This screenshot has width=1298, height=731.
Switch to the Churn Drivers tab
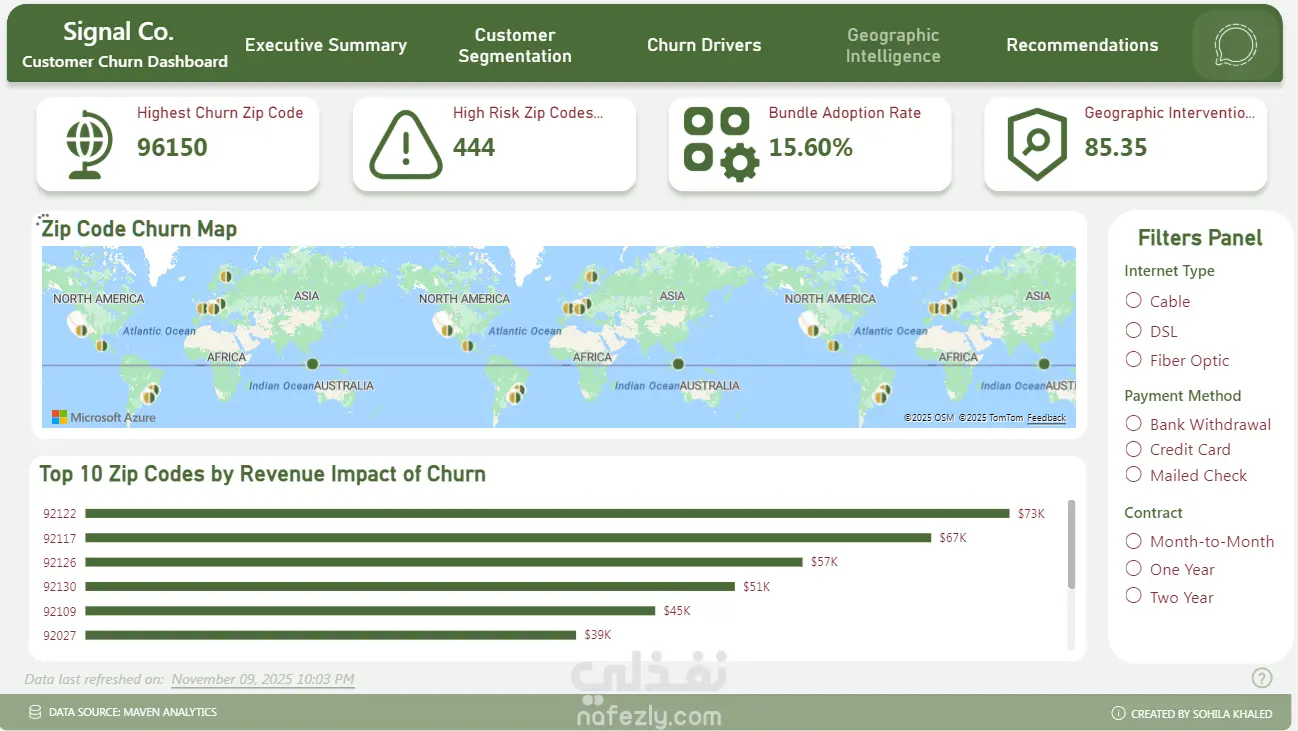click(x=704, y=45)
